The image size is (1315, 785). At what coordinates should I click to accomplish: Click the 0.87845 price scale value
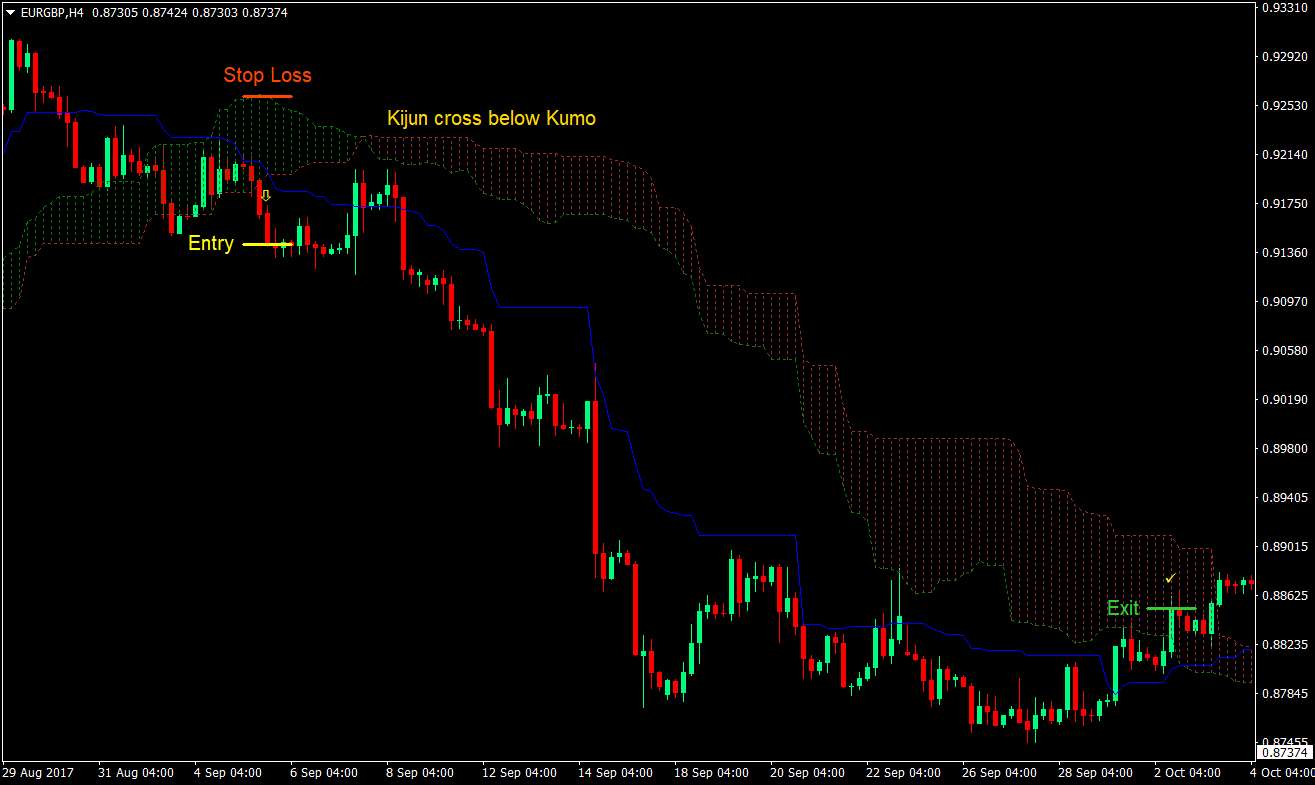pyautogui.click(x=1287, y=694)
